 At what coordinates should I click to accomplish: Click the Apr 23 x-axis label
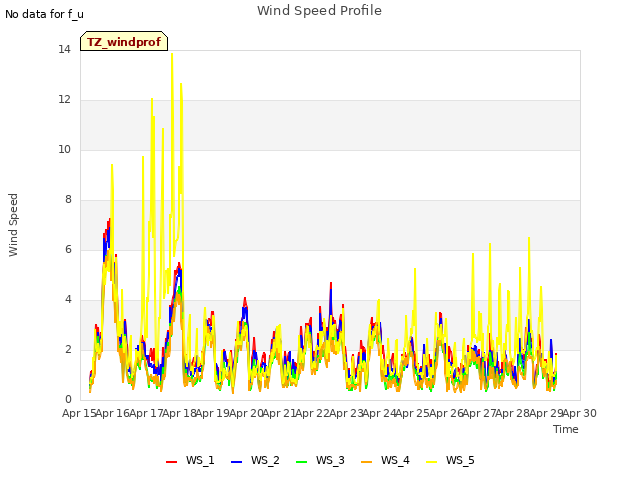[x=346, y=413]
